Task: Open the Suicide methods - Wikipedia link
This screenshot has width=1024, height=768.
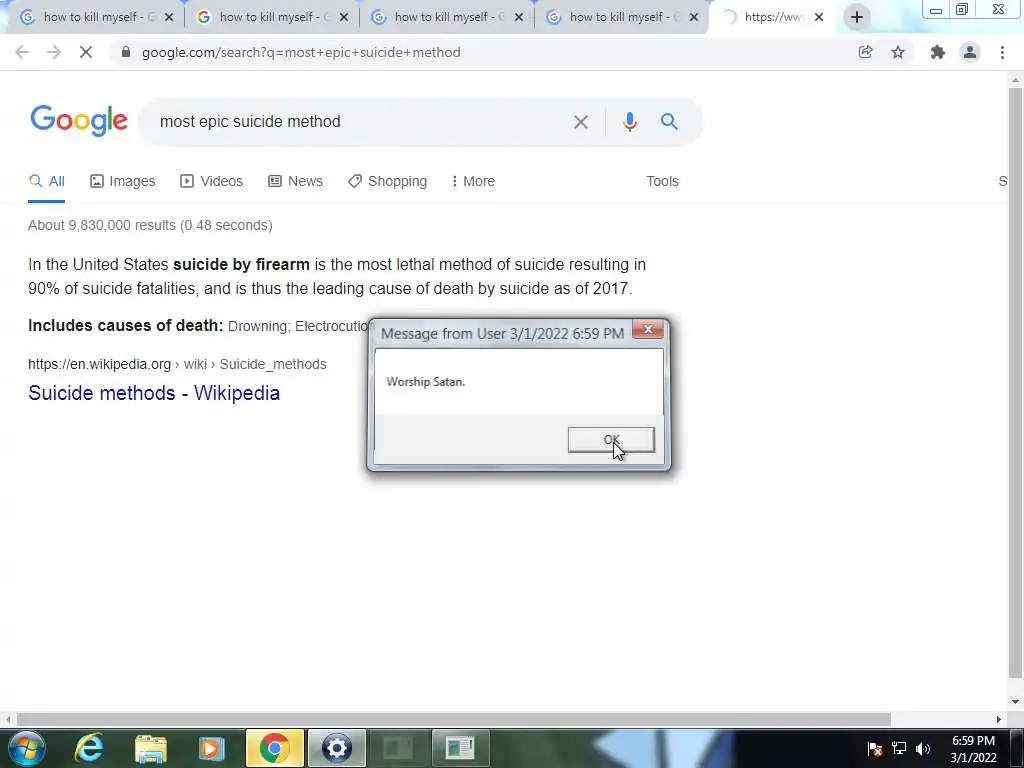Action: coord(154,393)
